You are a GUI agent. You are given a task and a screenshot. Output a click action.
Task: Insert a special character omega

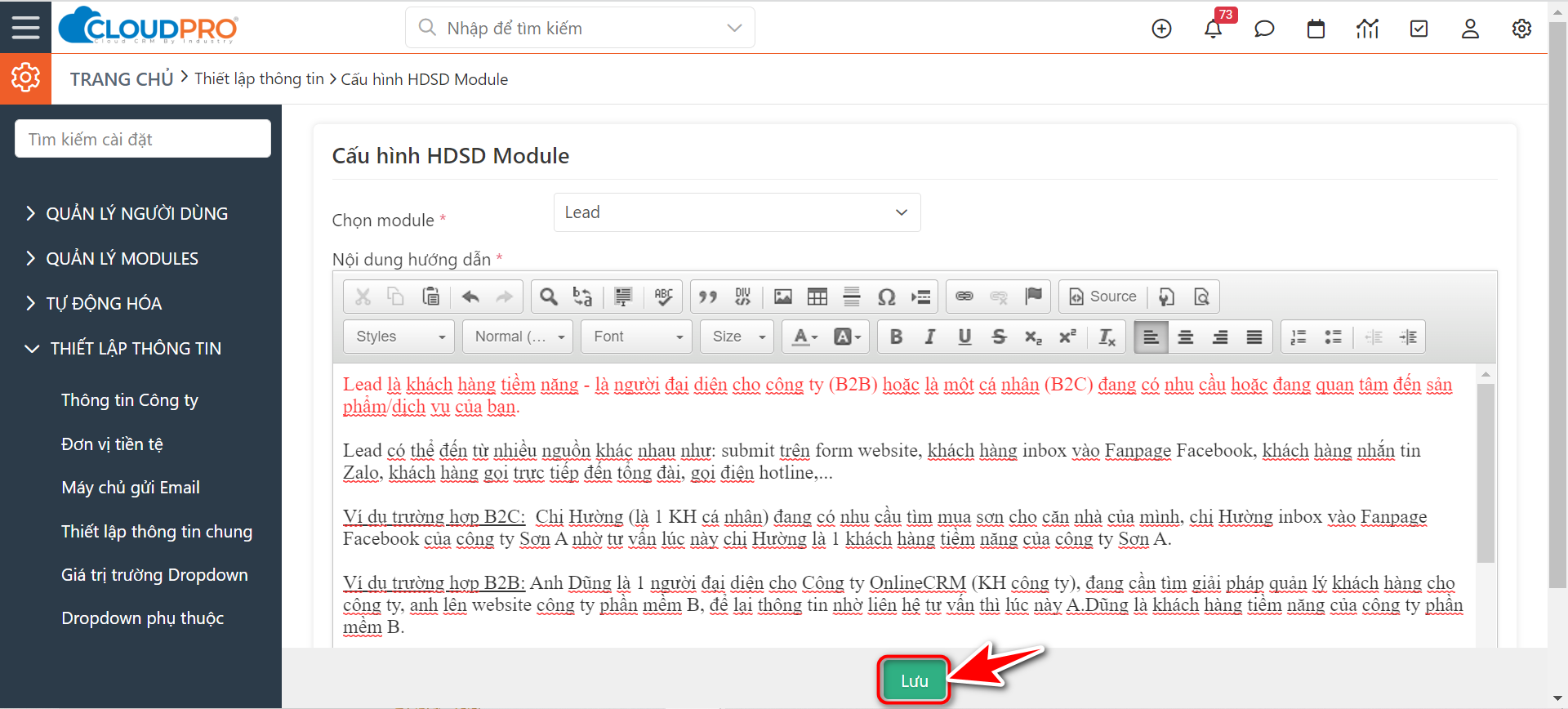point(887,297)
